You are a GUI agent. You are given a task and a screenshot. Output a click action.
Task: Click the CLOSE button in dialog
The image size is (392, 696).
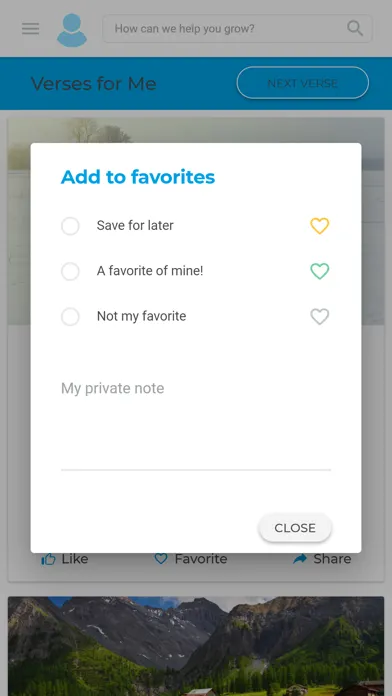click(295, 528)
